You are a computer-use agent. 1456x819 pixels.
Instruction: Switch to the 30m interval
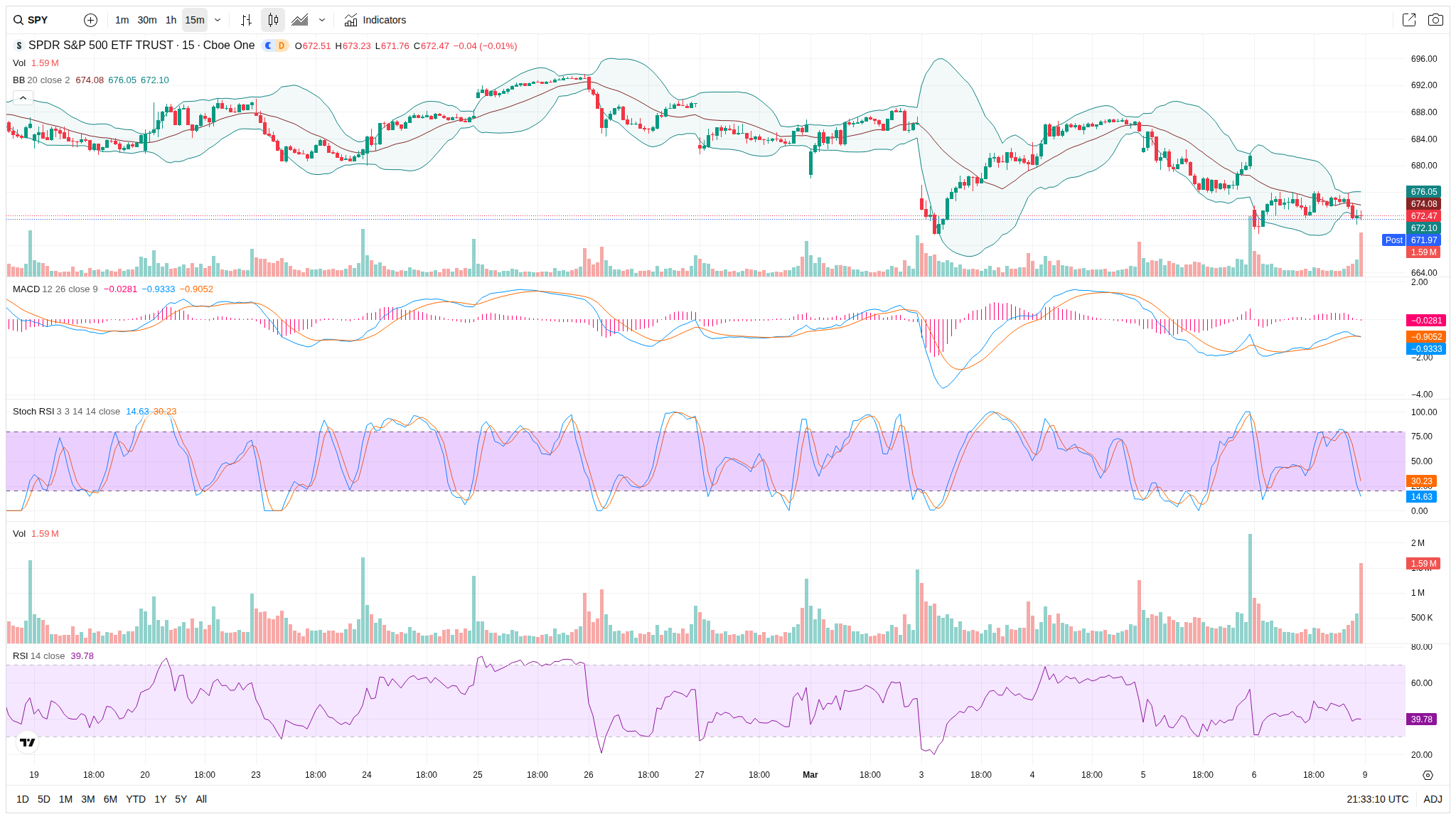coord(147,20)
